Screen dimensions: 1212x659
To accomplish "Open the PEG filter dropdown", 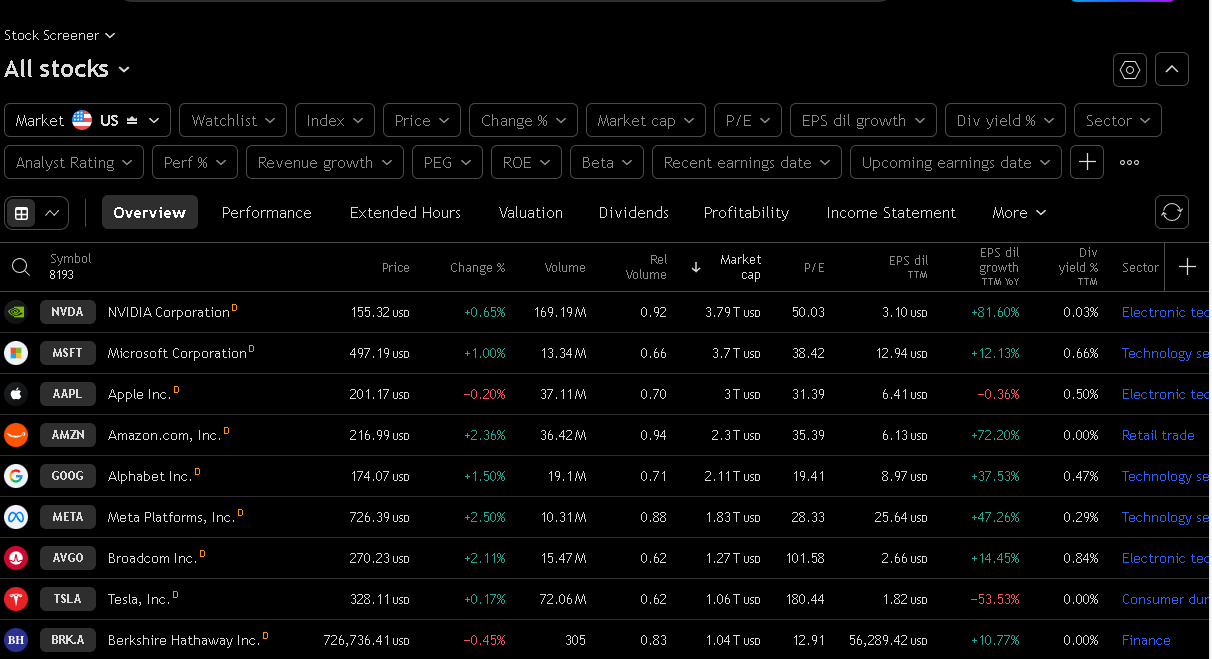I will click(x=447, y=162).
